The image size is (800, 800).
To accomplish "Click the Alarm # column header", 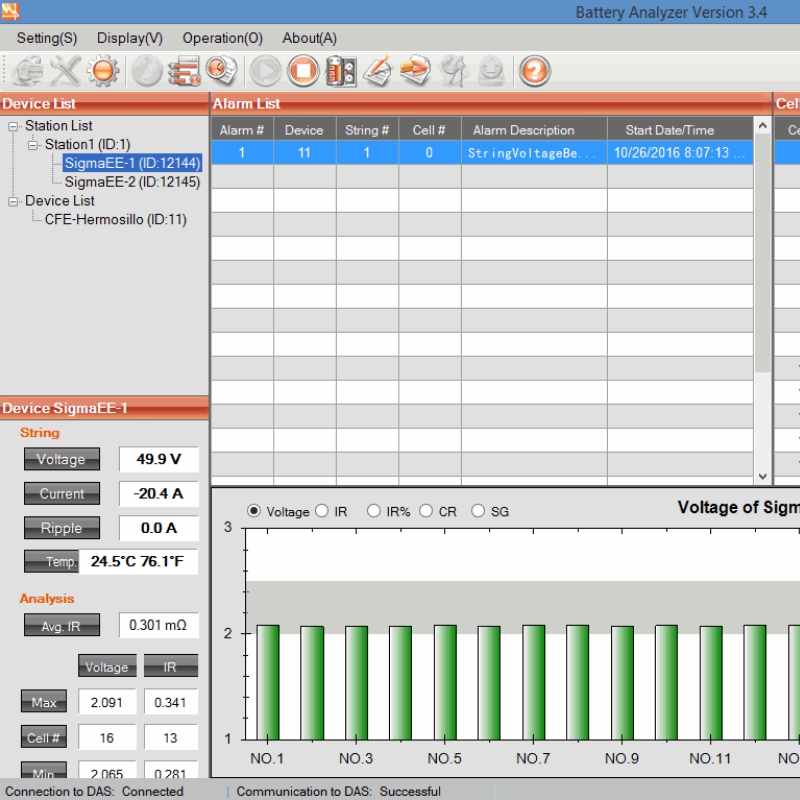I will pyautogui.click(x=242, y=130).
